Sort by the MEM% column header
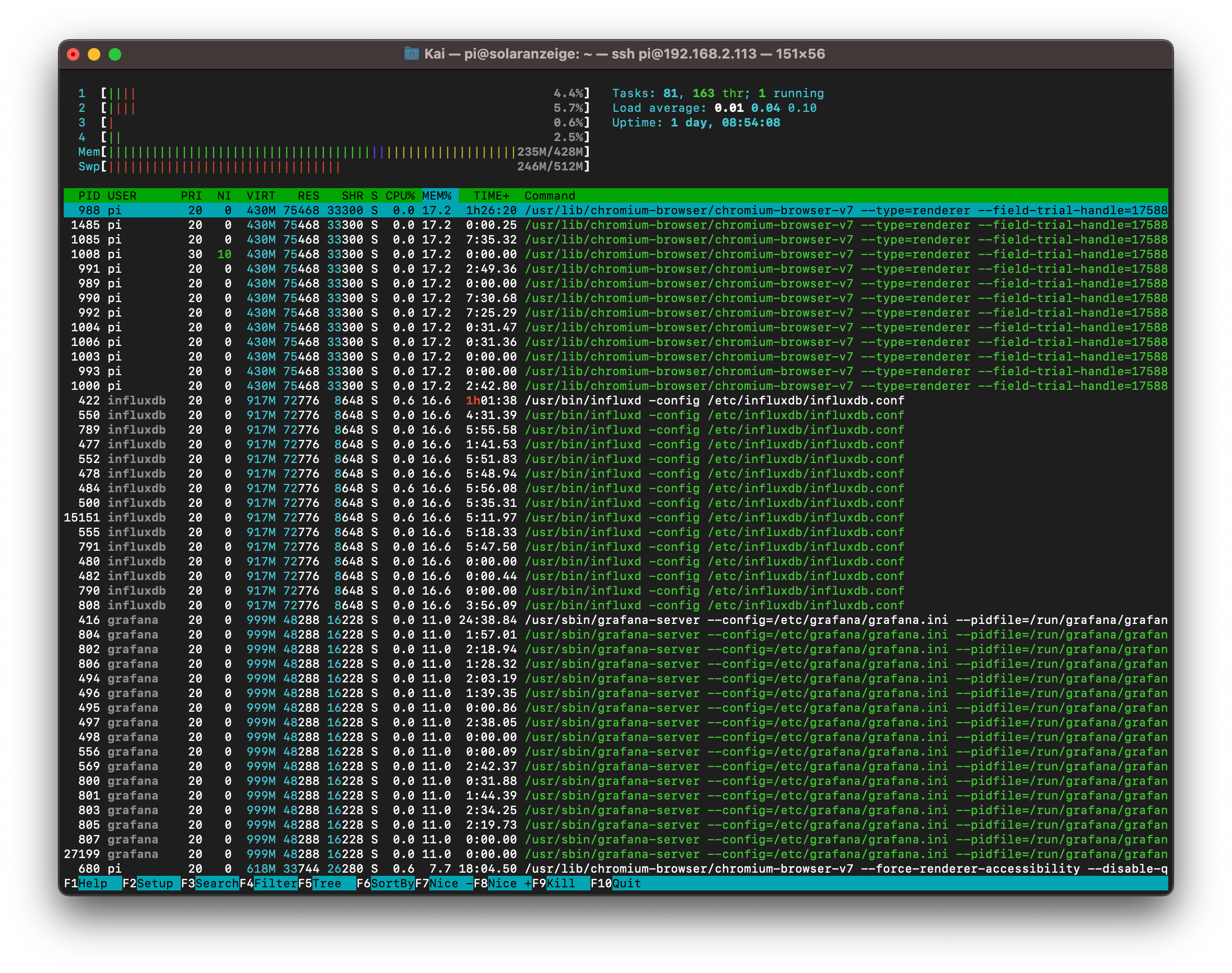 point(437,195)
